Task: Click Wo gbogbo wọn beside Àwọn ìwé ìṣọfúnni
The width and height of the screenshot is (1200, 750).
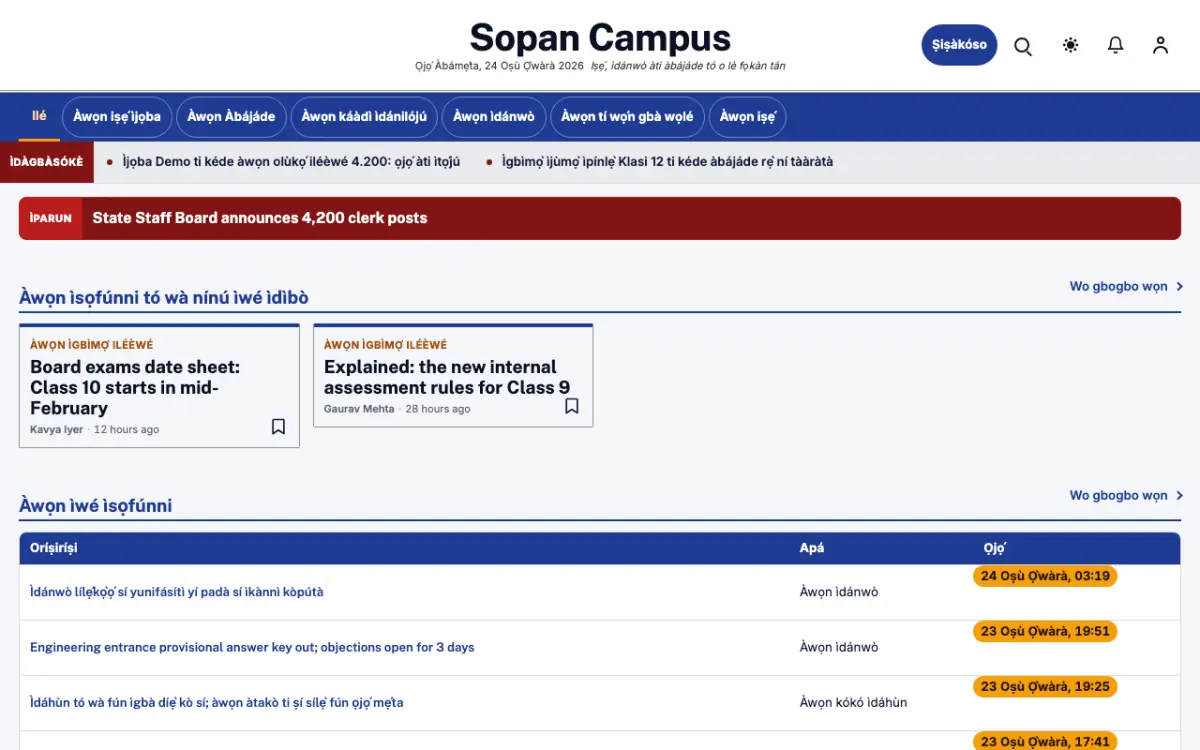Action: [1126, 496]
